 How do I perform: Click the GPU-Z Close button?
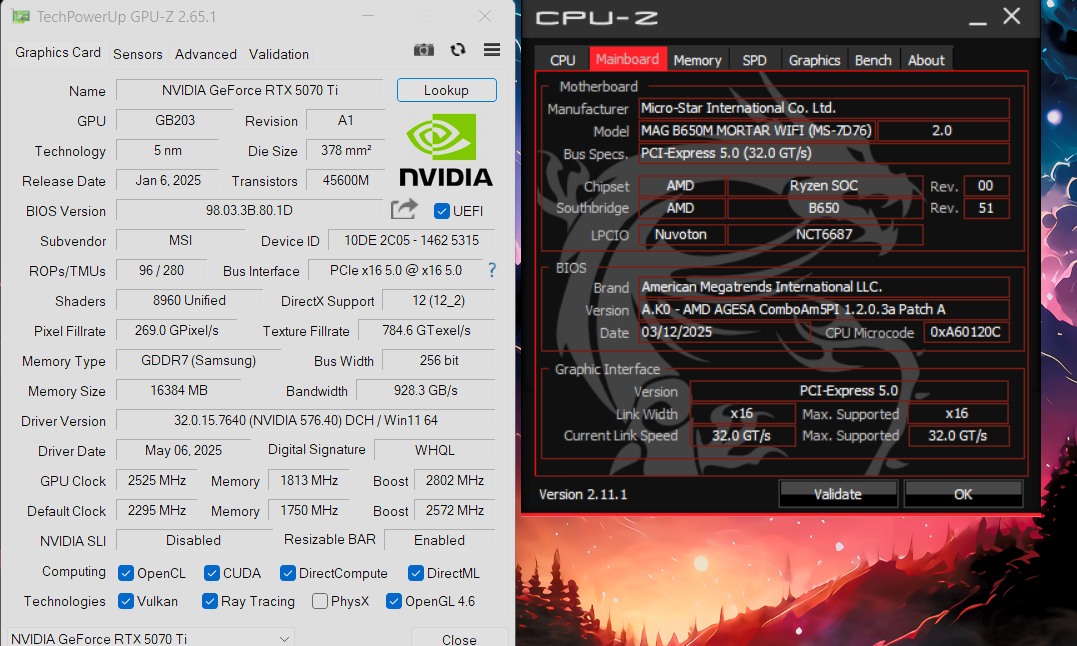coord(460,638)
